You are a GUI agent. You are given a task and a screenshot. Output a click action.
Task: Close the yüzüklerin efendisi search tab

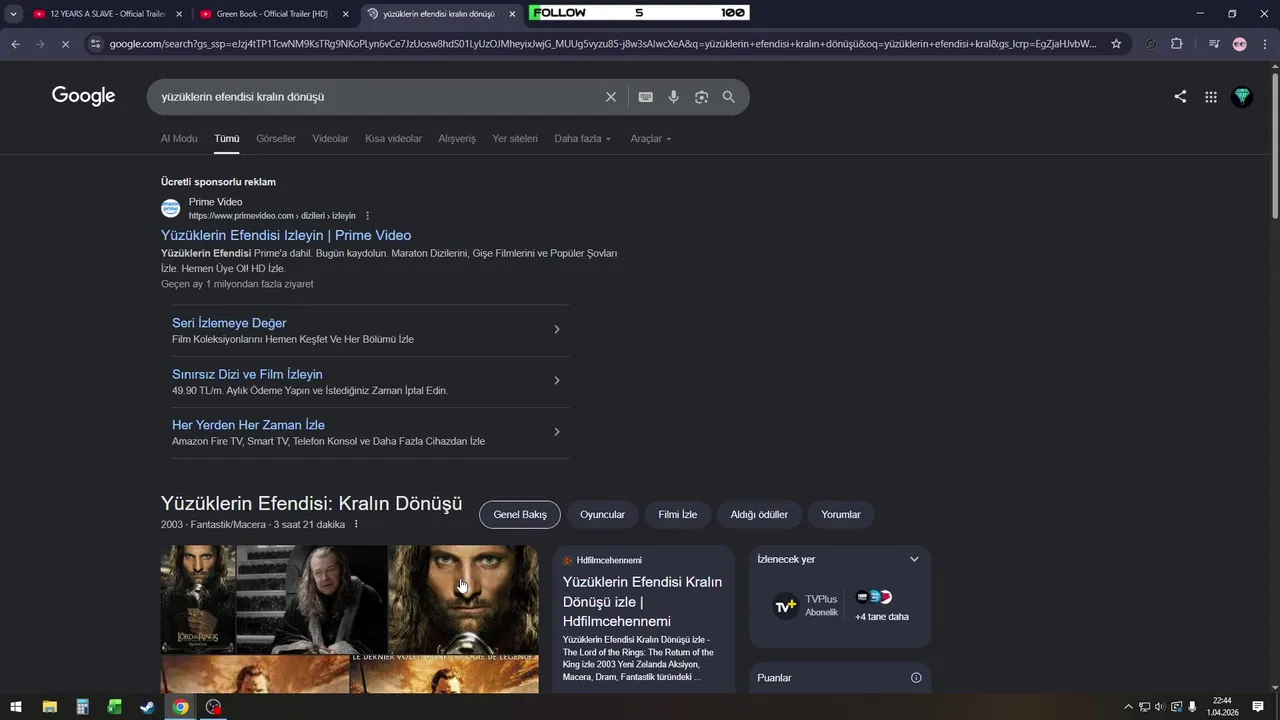(x=512, y=14)
